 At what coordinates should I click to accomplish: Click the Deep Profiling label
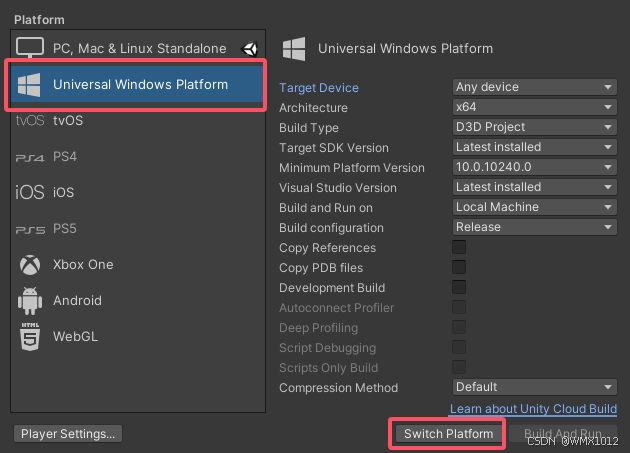coord(319,328)
